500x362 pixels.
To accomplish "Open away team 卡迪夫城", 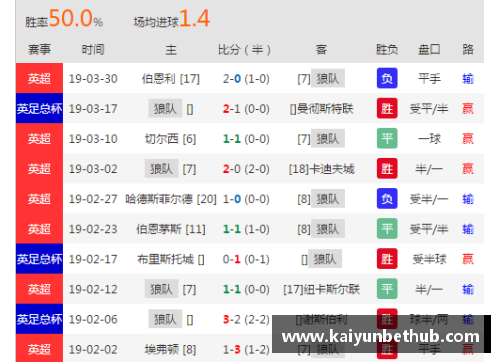I will [332, 169].
